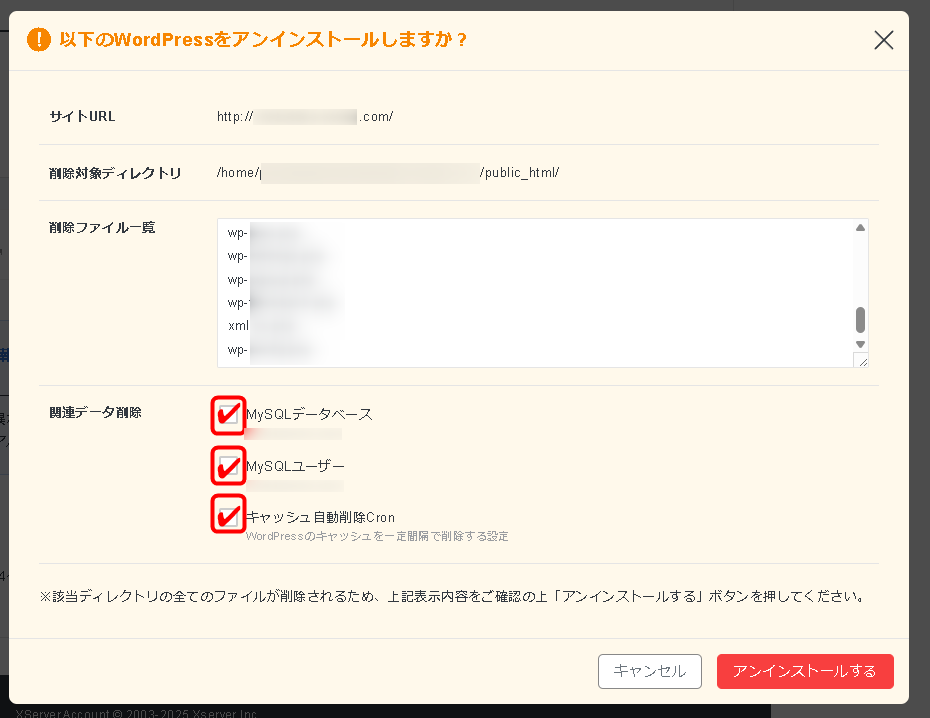Click the Cron cache description text
The height and width of the screenshot is (718, 930).
[x=377, y=536]
